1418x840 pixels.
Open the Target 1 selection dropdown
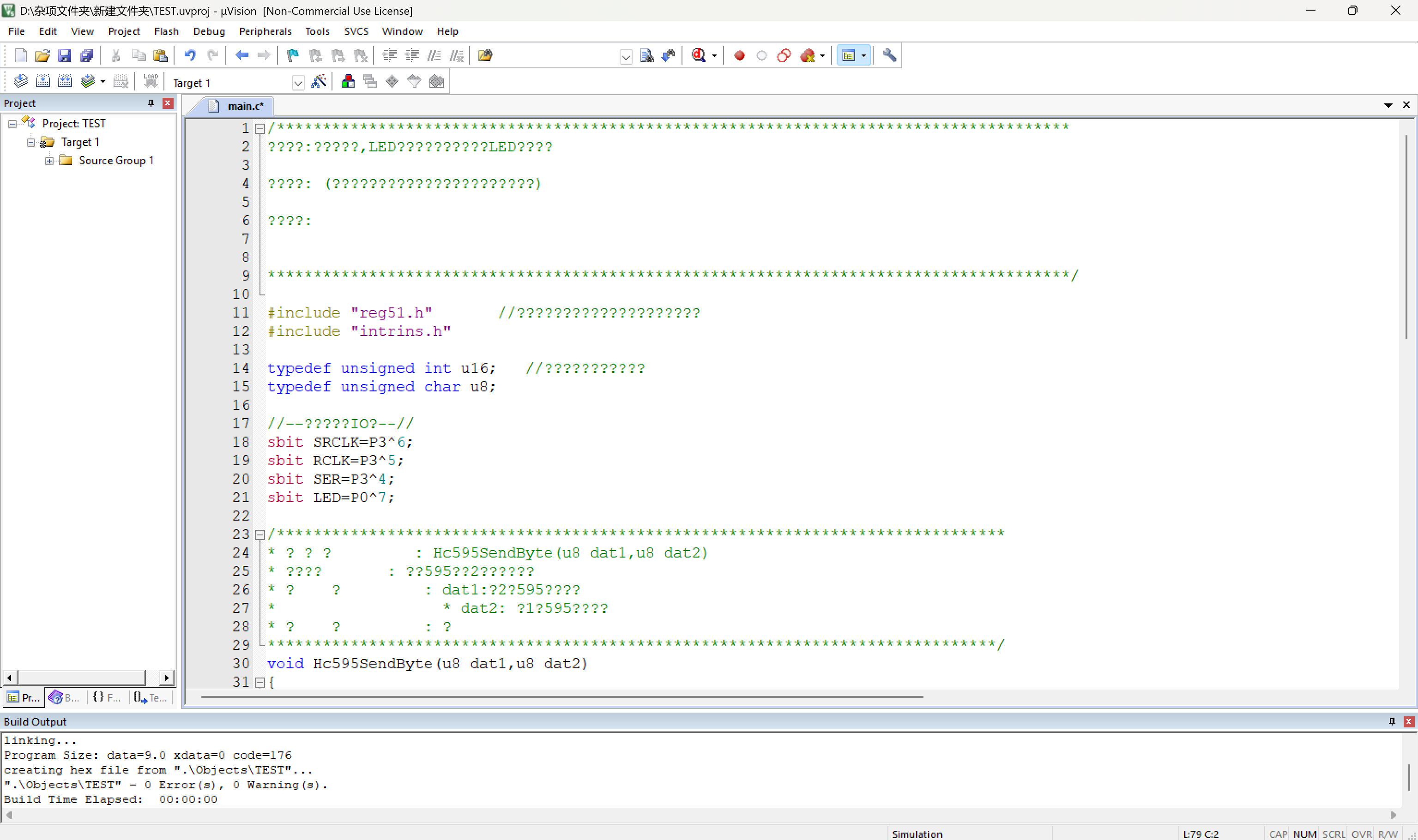click(298, 83)
